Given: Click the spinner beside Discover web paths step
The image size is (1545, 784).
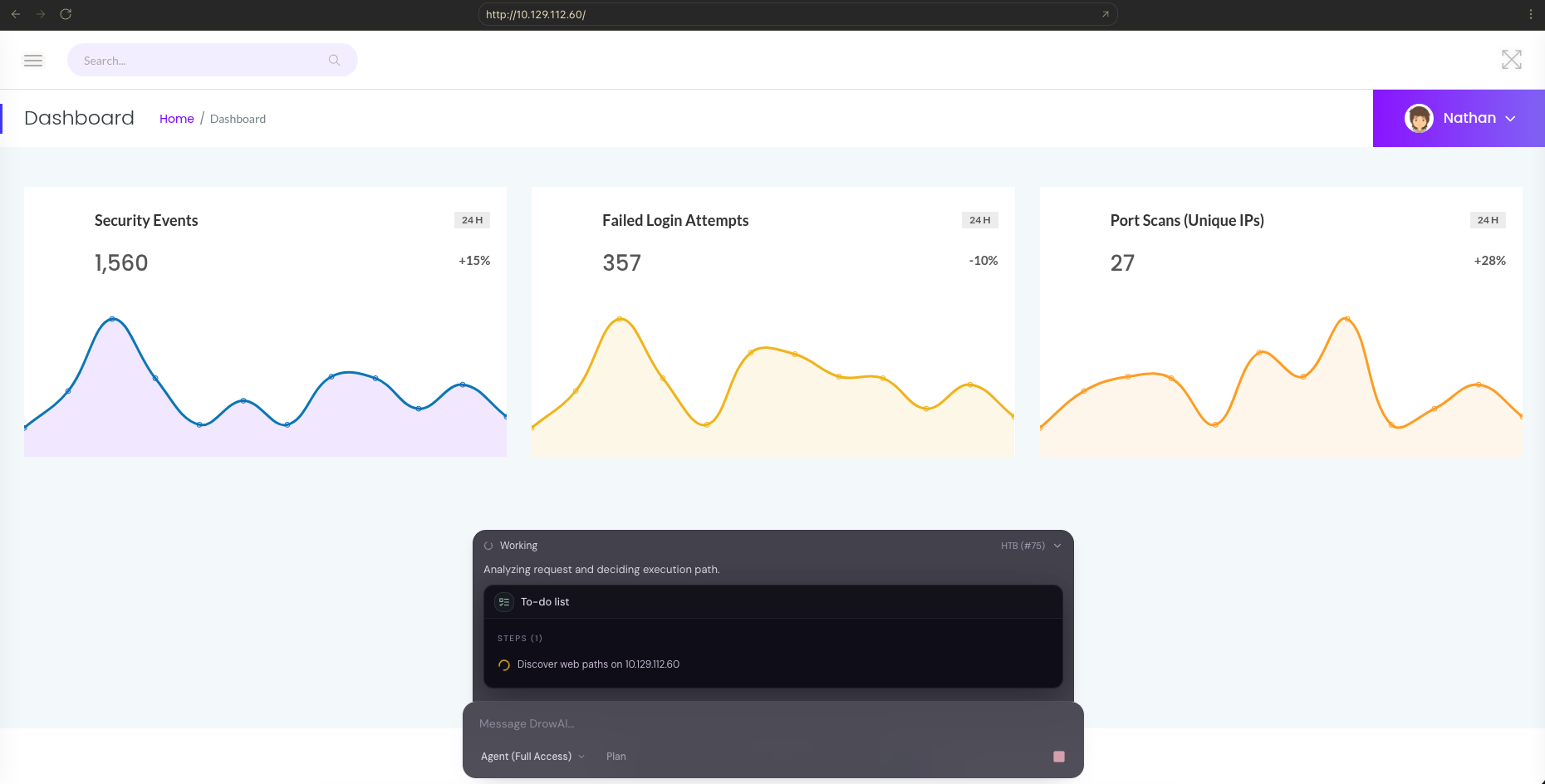Looking at the screenshot, I should pyautogui.click(x=503, y=664).
